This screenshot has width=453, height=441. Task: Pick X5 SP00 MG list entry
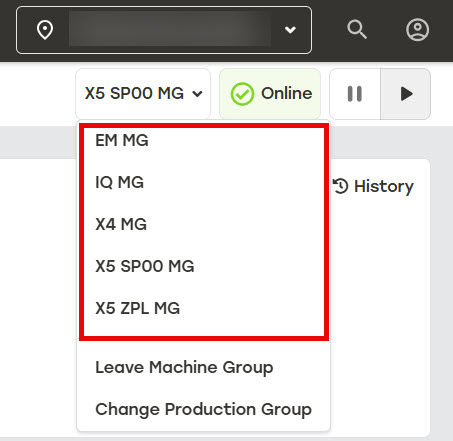click(204, 266)
